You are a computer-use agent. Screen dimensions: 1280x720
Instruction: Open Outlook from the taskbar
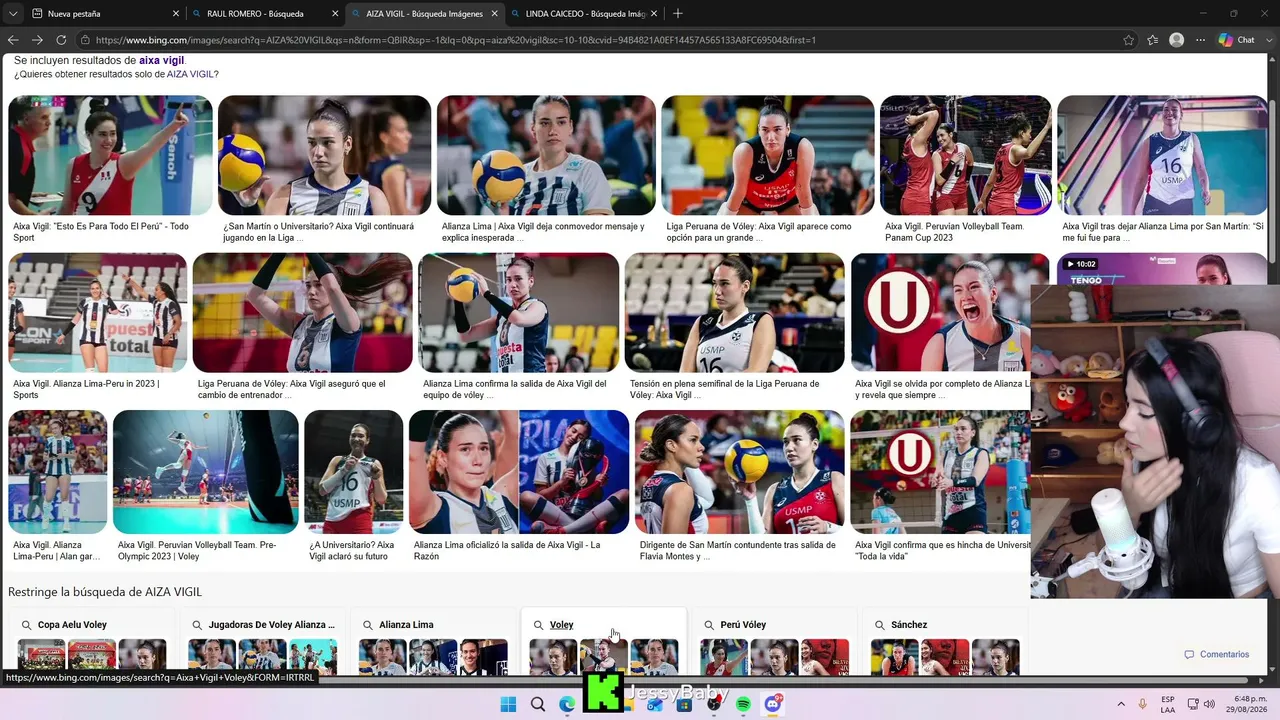click(x=655, y=704)
